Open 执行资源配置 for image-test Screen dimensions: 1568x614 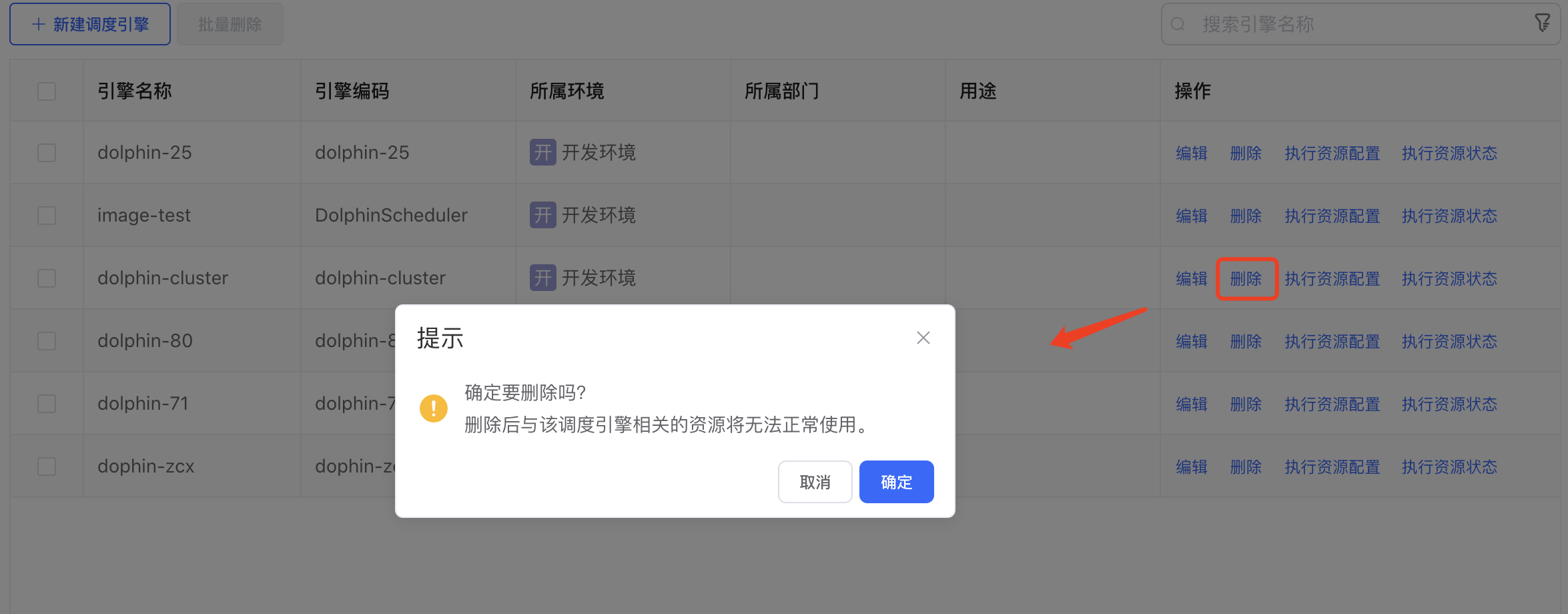coord(1332,216)
